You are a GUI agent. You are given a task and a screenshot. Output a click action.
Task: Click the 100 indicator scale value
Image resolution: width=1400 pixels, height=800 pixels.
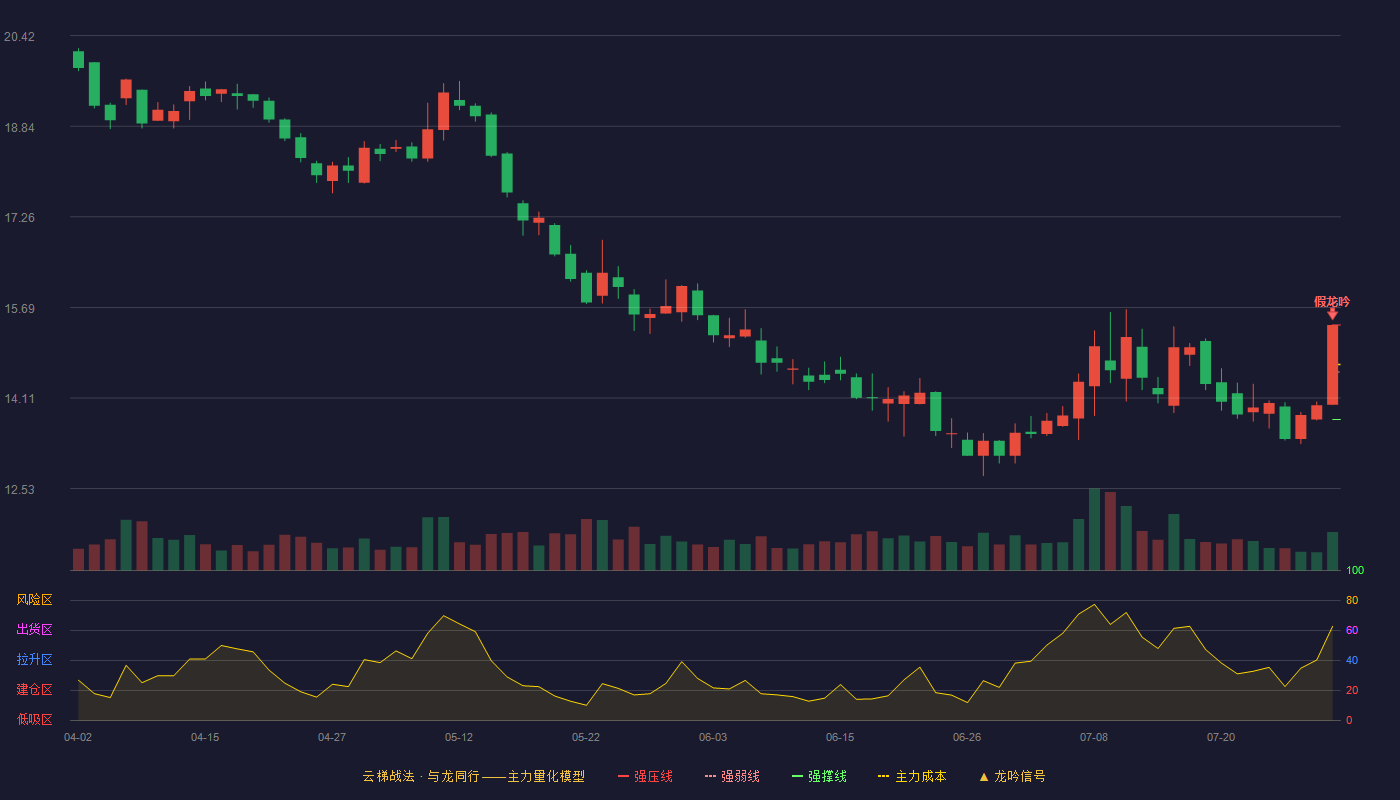[x=1355, y=571]
